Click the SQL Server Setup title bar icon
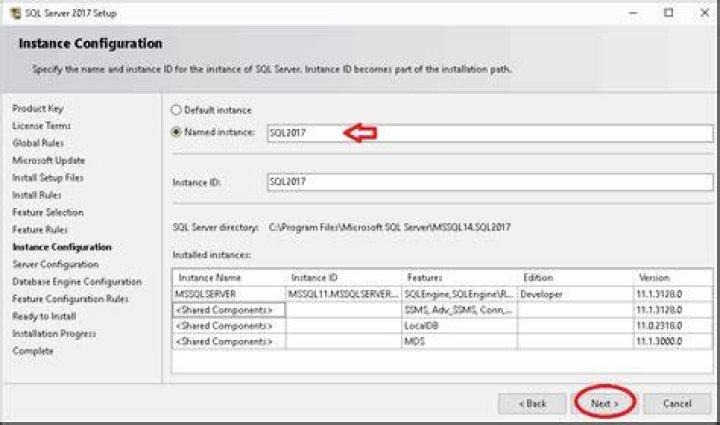 pos(16,13)
